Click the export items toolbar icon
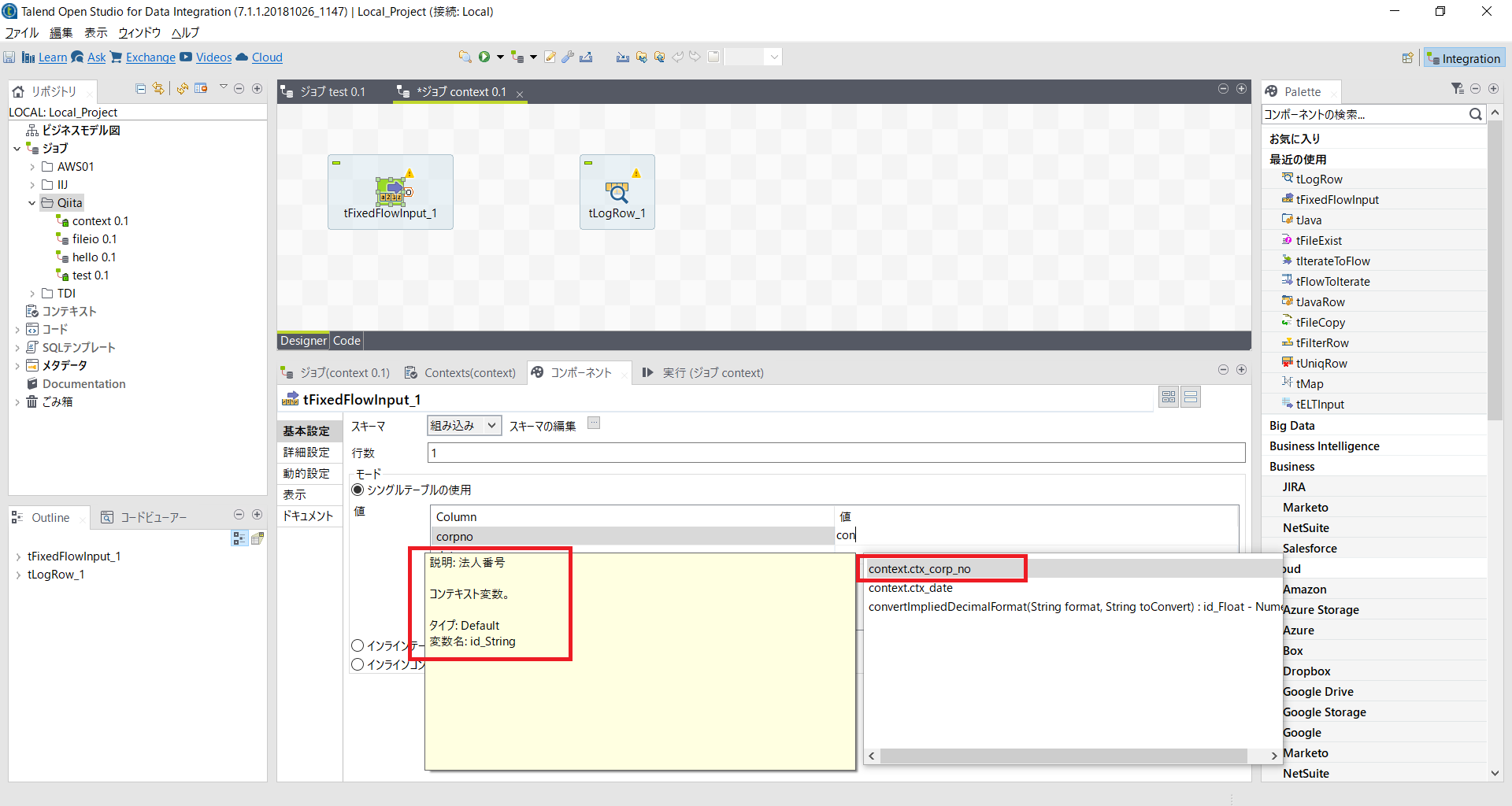Screen dimensions: 1512x806 [x=587, y=56]
